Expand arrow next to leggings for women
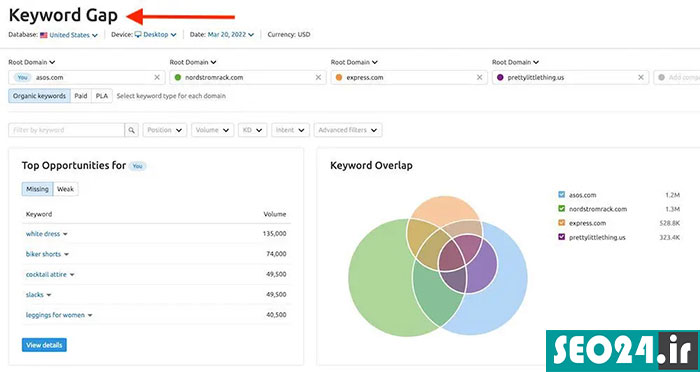 click(90, 315)
